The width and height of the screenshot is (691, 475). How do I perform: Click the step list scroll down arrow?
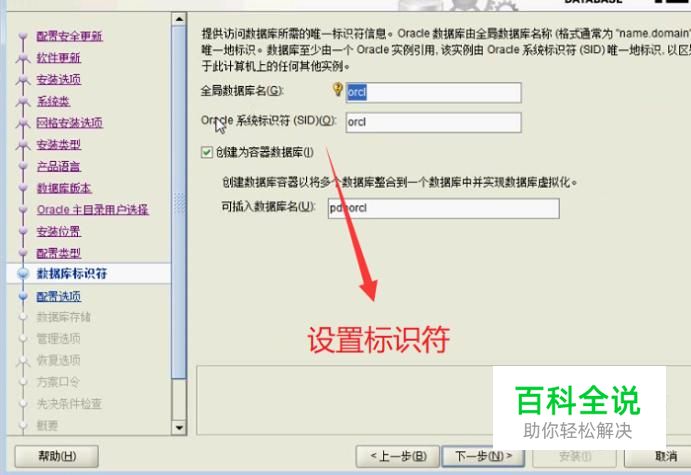click(x=179, y=427)
